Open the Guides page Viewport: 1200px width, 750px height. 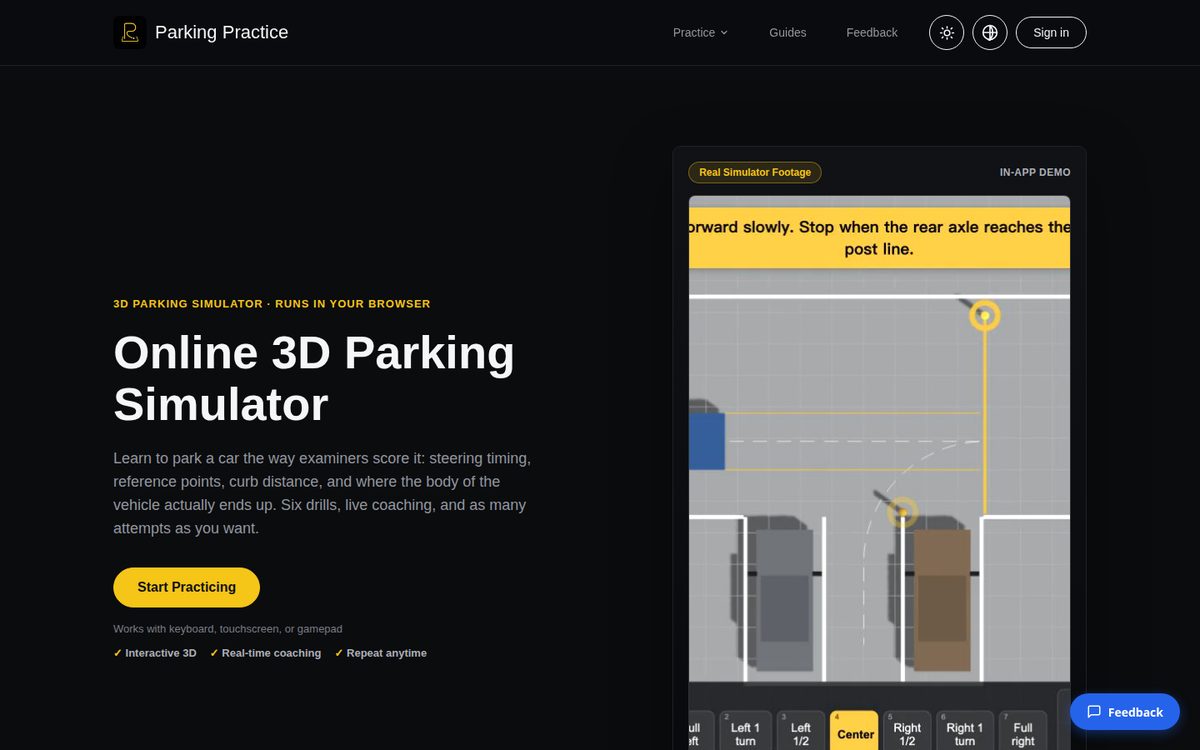tap(788, 33)
